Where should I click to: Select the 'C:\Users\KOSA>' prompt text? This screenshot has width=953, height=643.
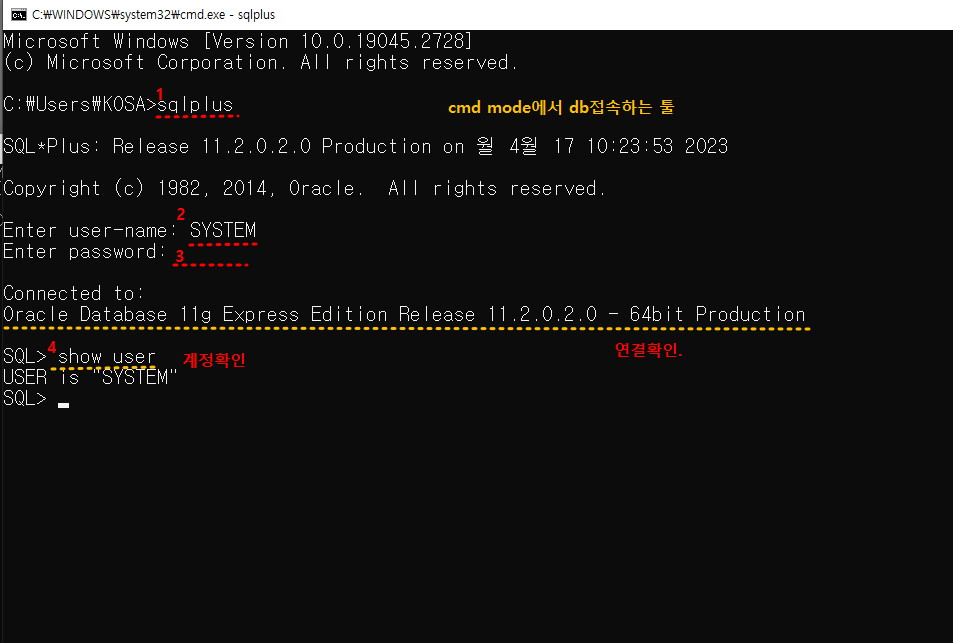tap(80, 105)
